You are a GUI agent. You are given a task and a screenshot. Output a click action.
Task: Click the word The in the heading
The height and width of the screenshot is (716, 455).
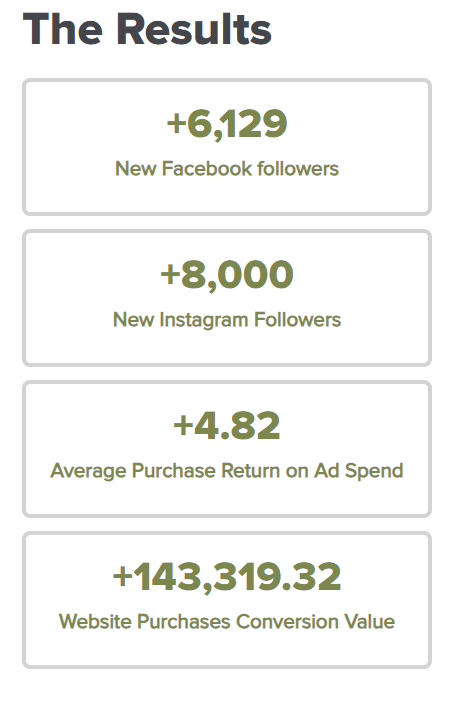[x=63, y=29]
